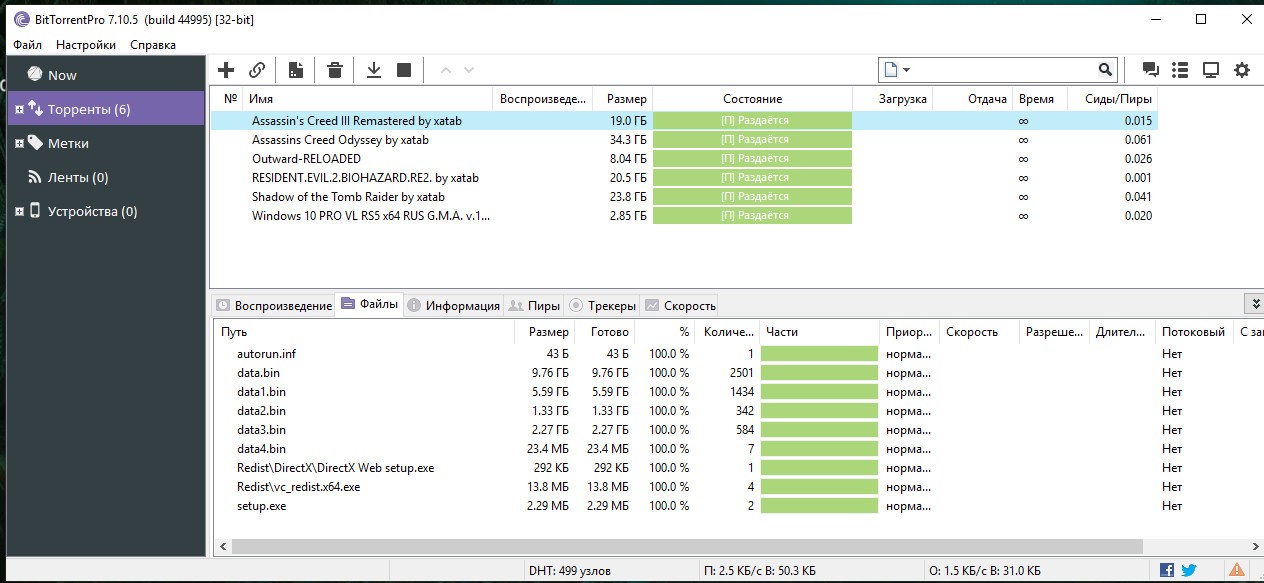This screenshot has height=583, width=1264.
Task: Sort torrents by the Размер column header
Action: [x=626, y=99]
